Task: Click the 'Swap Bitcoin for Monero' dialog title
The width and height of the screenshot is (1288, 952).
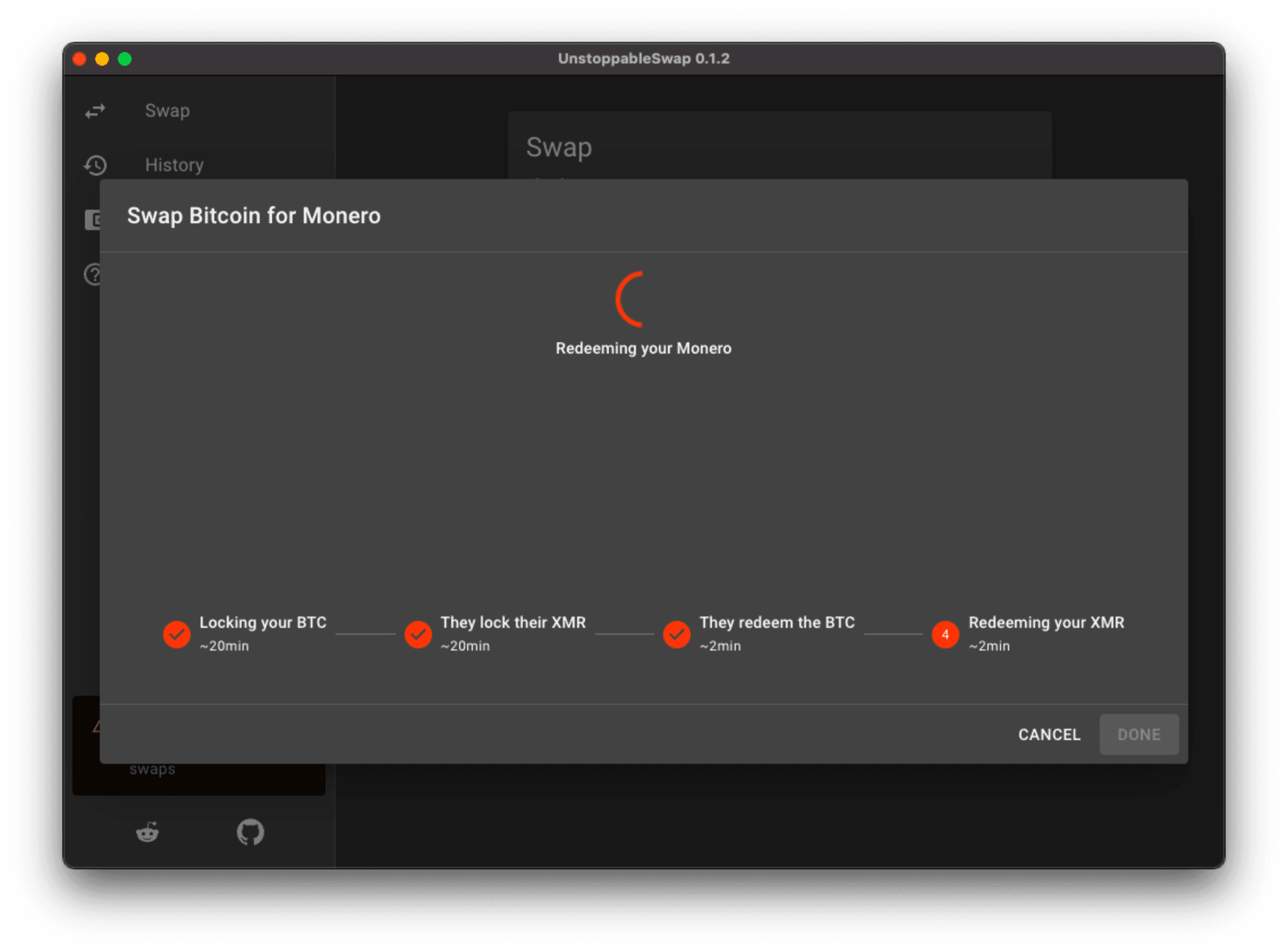Action: [x=253, y=216]
